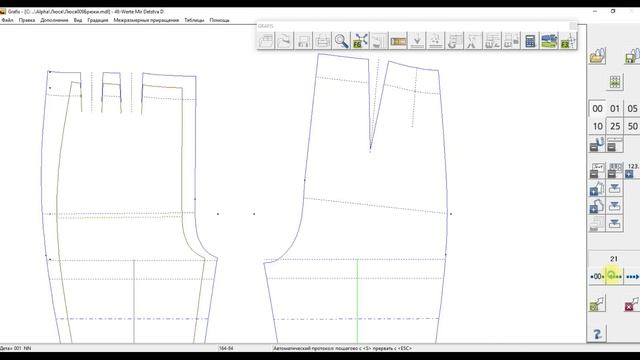Select the 50 step value button

632,126
